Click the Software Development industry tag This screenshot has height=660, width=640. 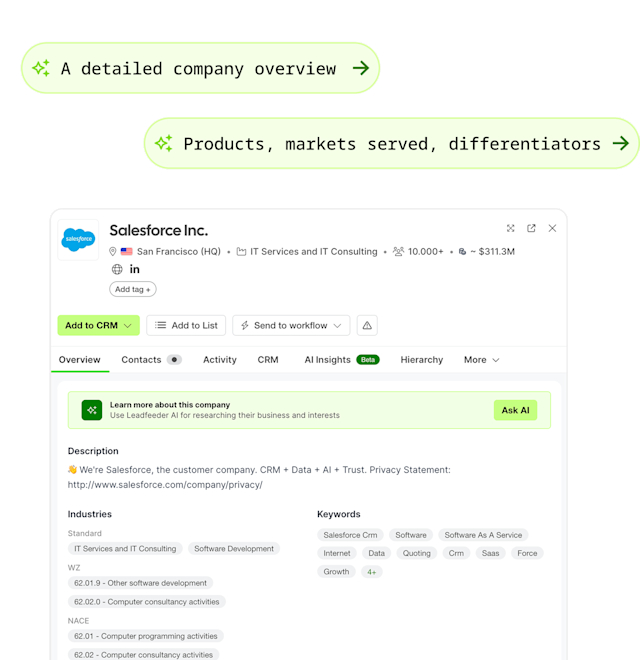point(234,548)
